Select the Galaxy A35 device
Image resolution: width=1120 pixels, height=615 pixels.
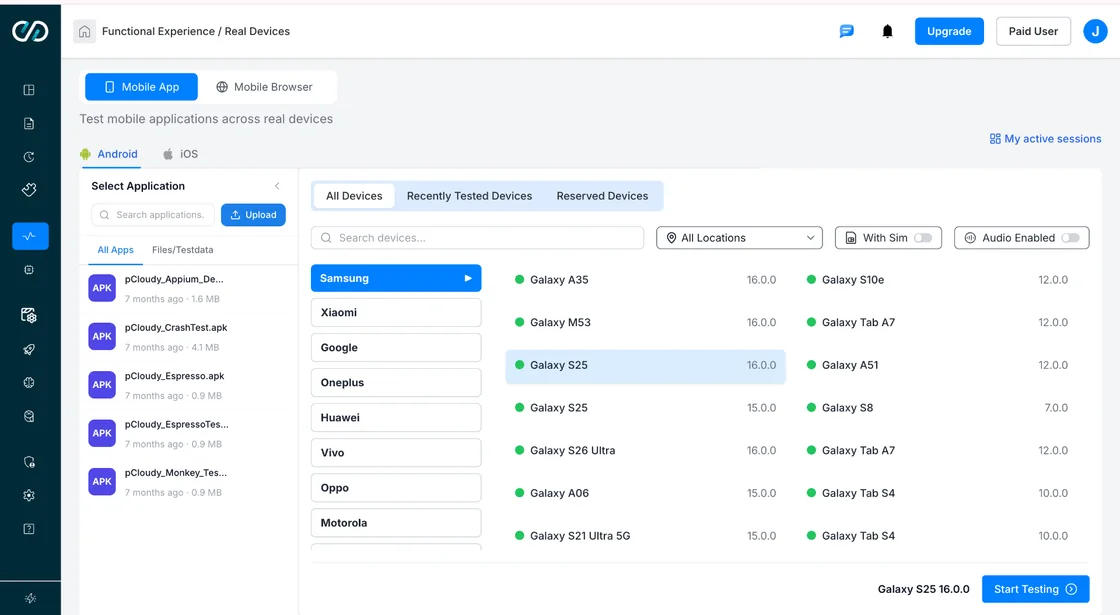coord(646,280)
